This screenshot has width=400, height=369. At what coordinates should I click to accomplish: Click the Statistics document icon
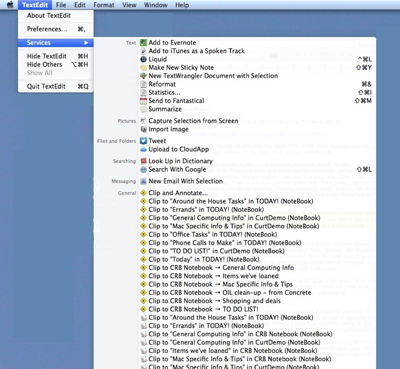pos(143,92)
